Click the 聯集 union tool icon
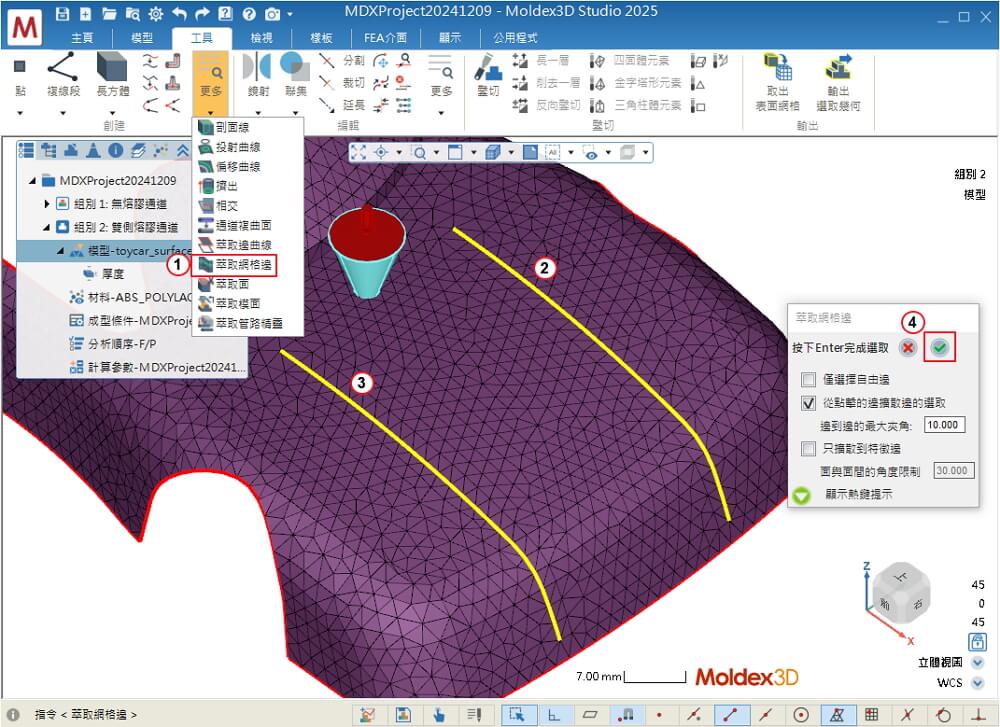This screenshot has height=727, width=1000. click(x=295, y=66)
